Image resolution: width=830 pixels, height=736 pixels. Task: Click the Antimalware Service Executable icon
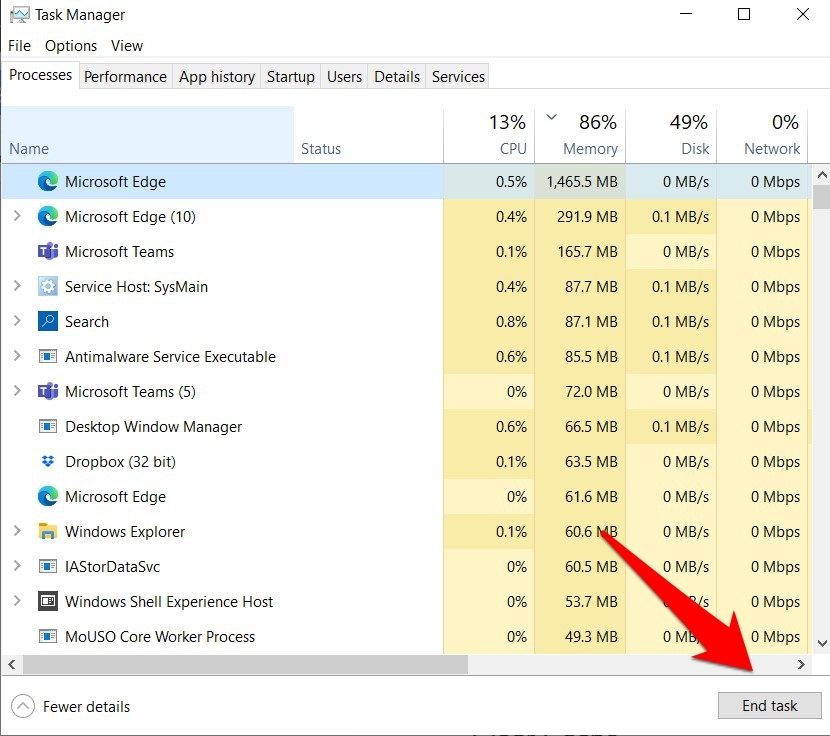pos(47,357)
